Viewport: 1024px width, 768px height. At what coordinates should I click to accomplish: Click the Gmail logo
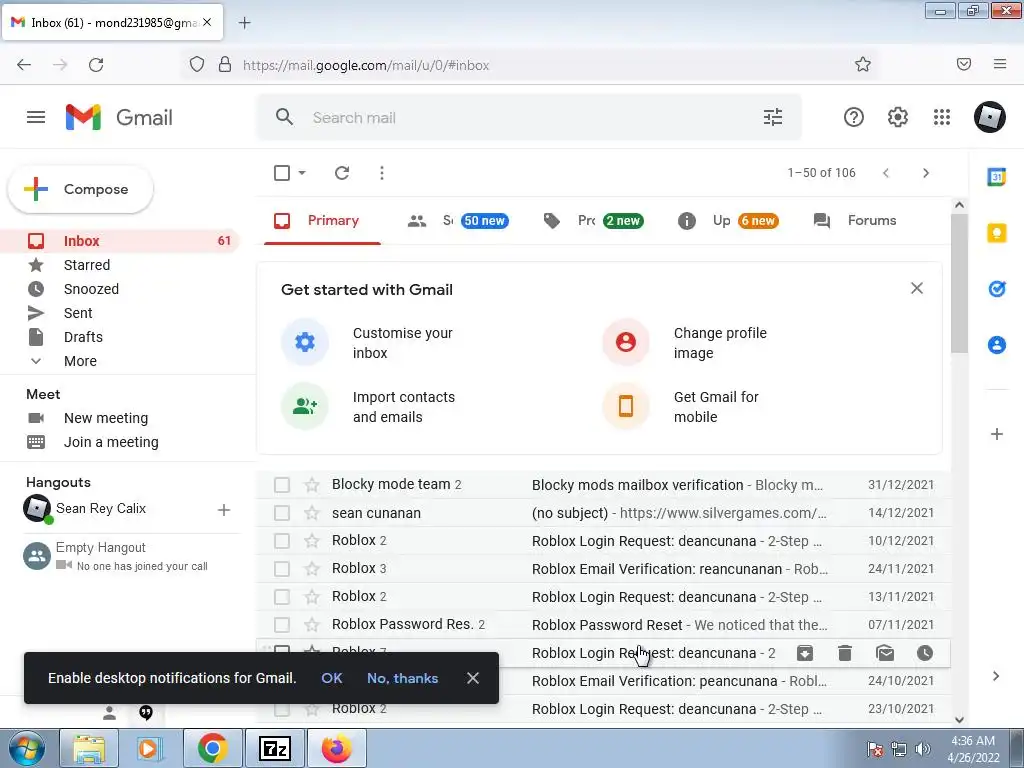pos(120,118)
